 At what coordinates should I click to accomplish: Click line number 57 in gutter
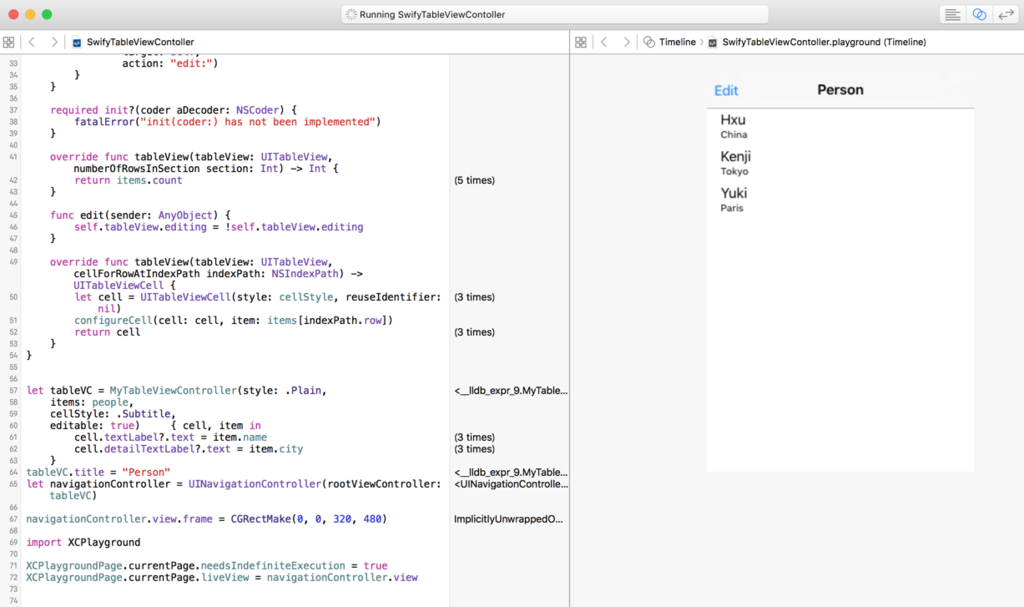pyautogui.click(x=13, y=391)
